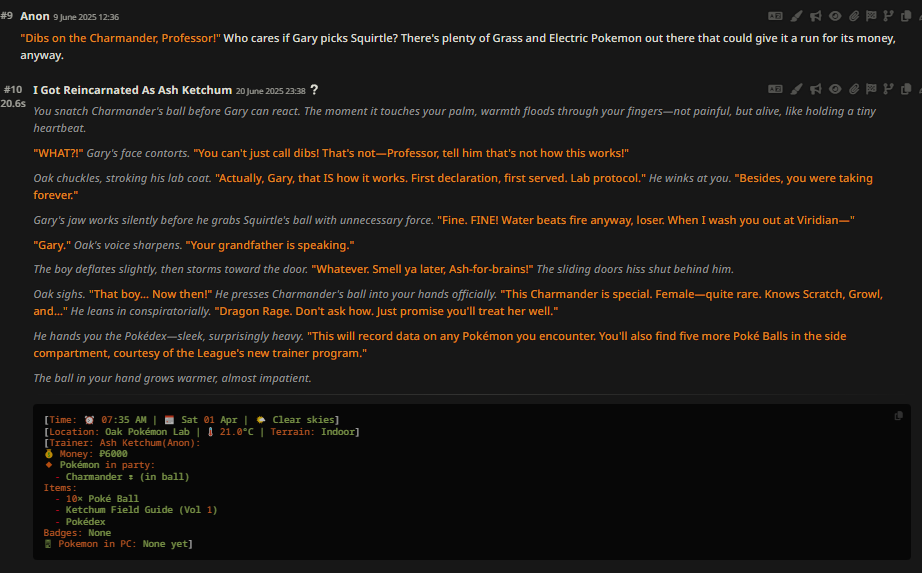This screenshot has height=573, width=922.
Task: Click "The ball in your hand grows warmer" line
Action: [x=172, y=378]
